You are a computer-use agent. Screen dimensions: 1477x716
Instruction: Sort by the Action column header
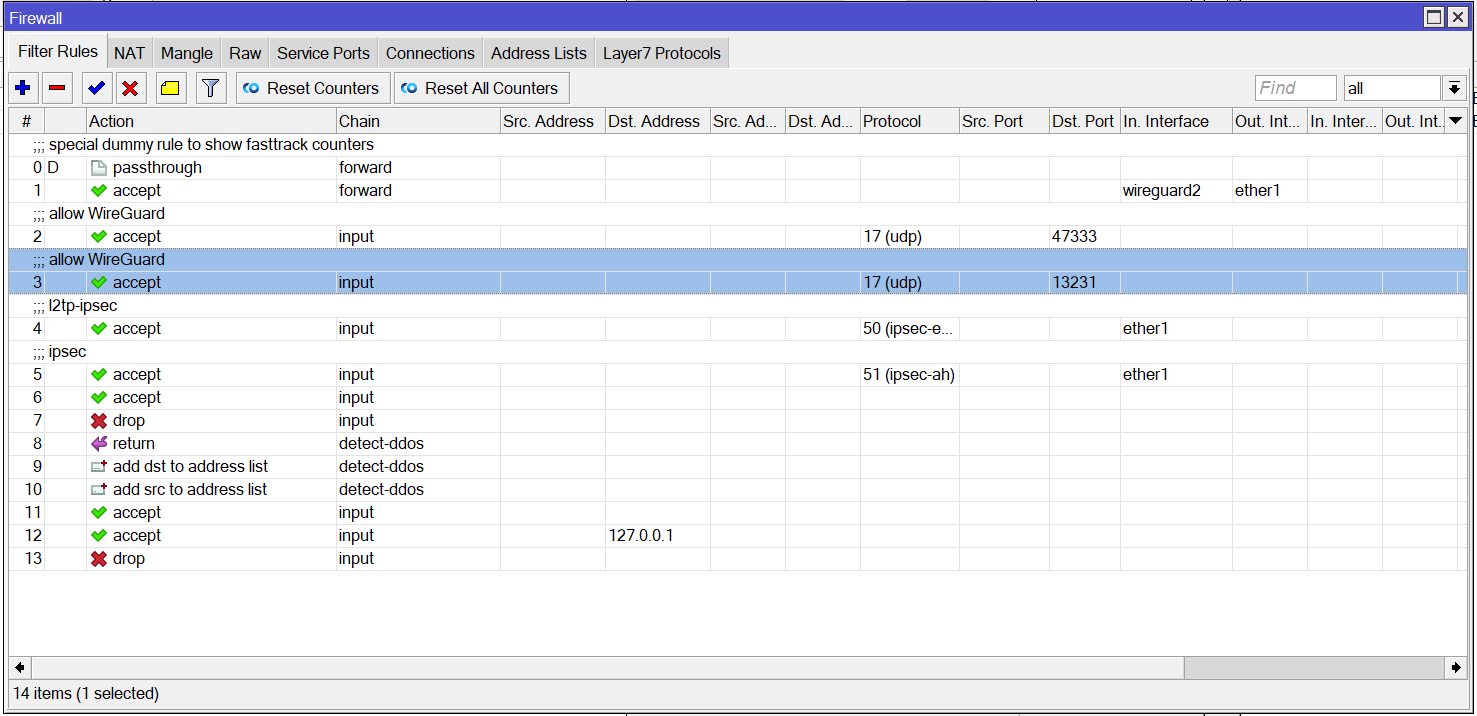point(211,121)
